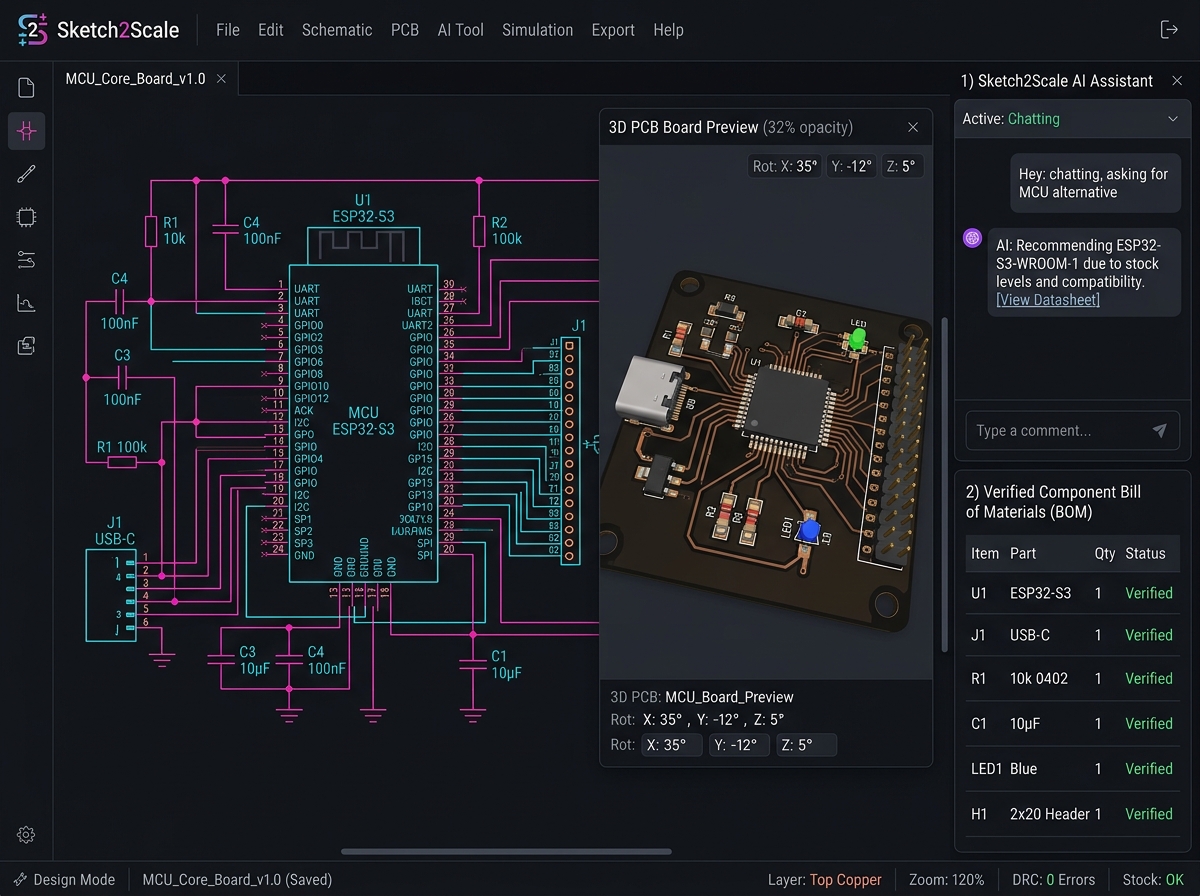
Task: Close the 3D PCB Board Preview panel
Action: tap(913, 127)
